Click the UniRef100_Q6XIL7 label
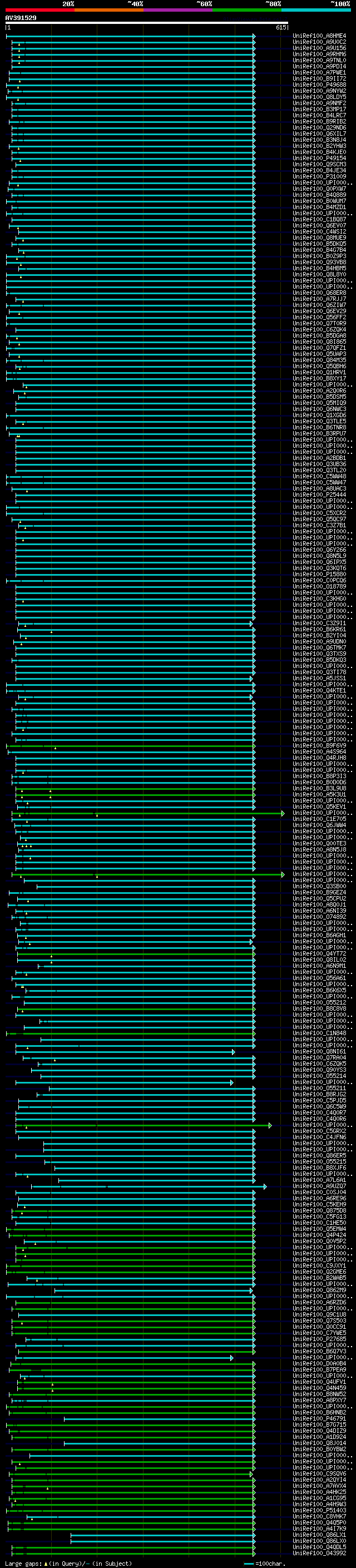Viewport: 356px width, 1568px height. (x=319, y=134)
